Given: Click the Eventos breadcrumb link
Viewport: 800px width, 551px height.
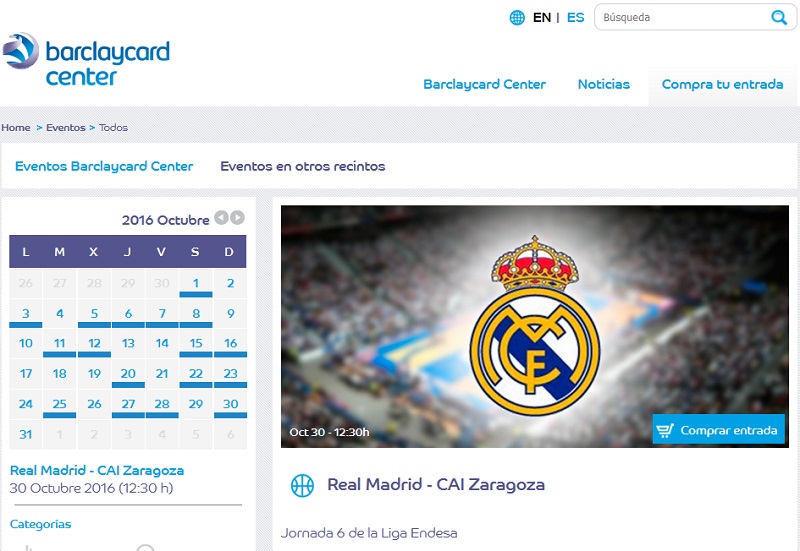Looking at the screenshot, I should 66,128.
